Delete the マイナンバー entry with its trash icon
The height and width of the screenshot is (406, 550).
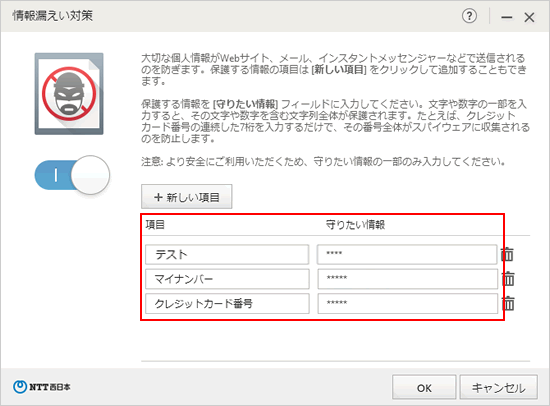point(508,279)
